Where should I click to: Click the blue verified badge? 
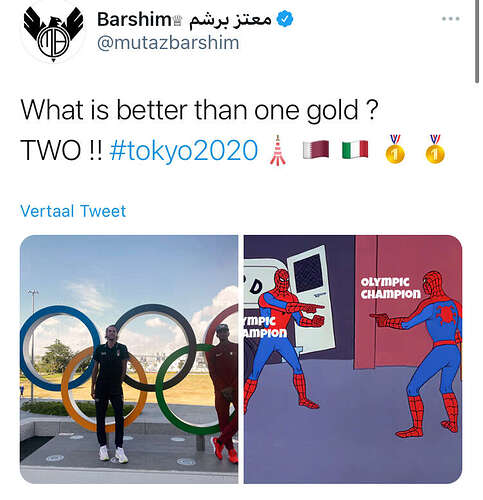(x=285, y=19)
